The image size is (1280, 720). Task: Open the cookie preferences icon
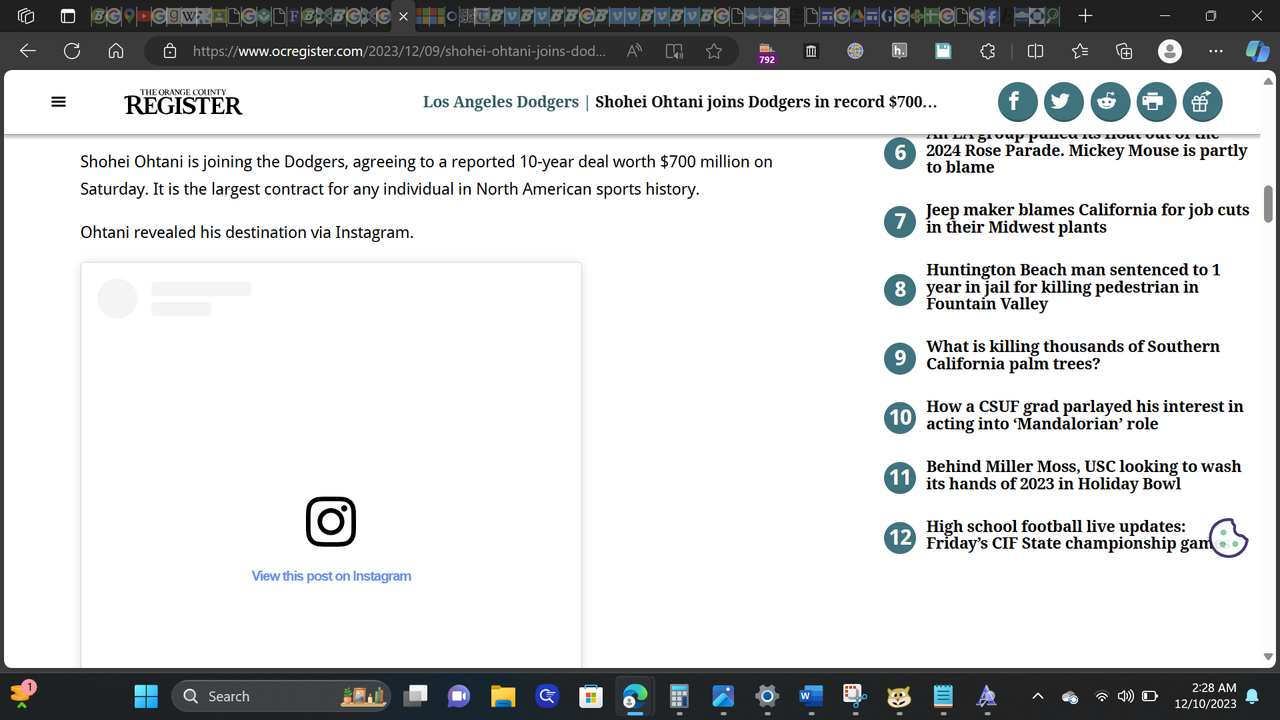coord(1228,538)
